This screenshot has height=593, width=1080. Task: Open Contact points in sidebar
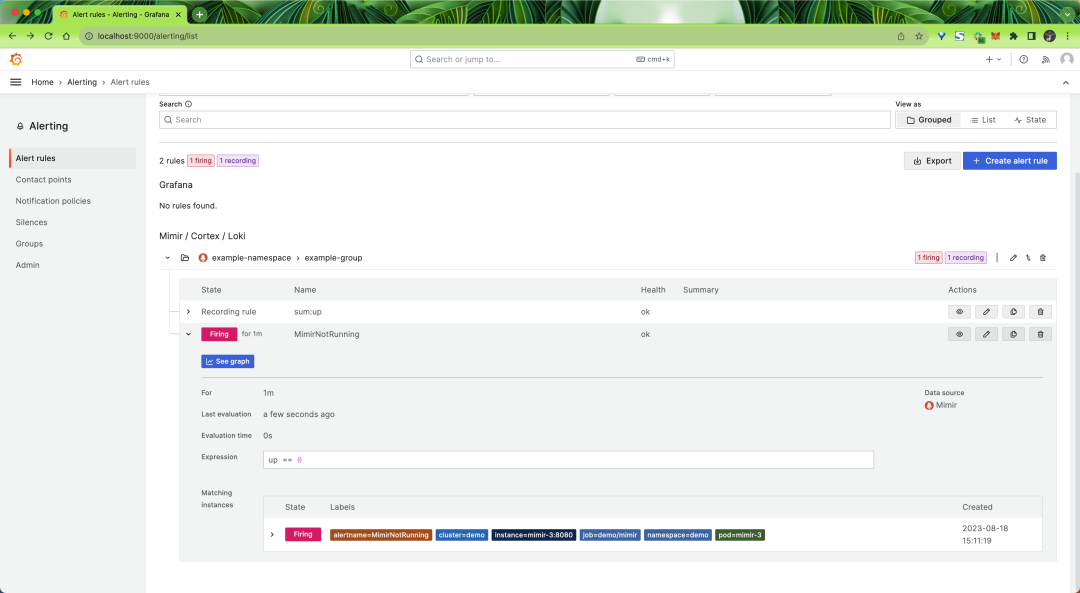pyautogui.click(x=43, y=180)
